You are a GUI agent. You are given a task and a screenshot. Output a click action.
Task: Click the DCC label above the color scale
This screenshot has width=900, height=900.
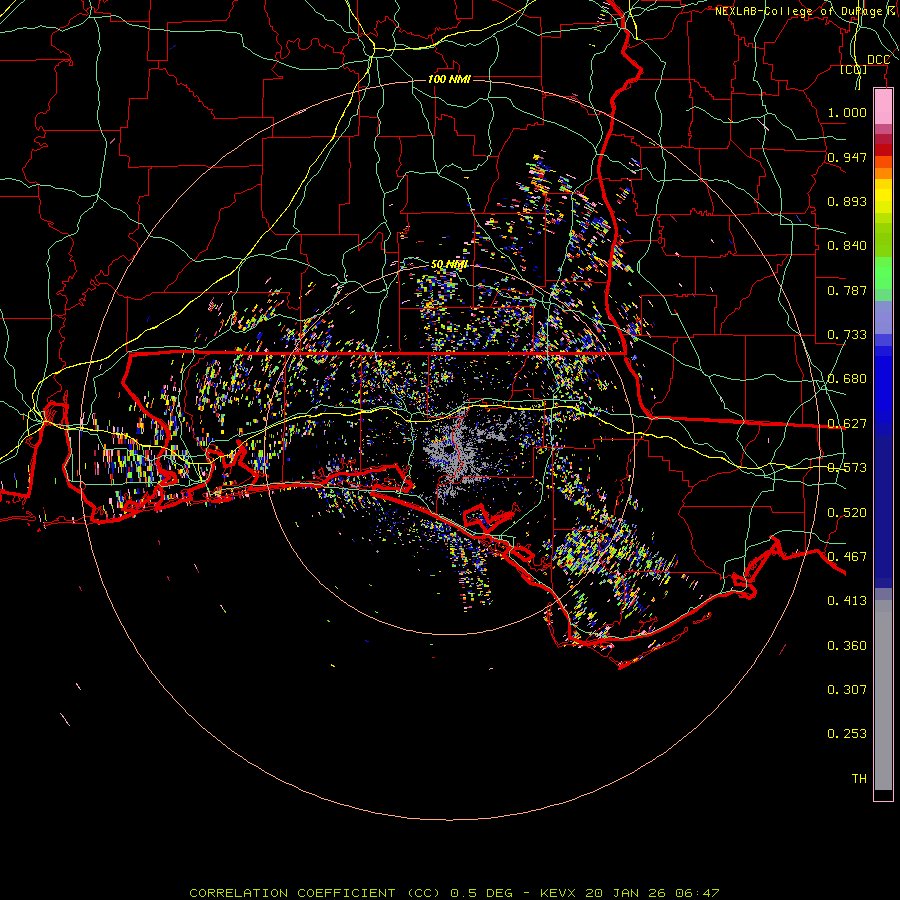(x=878, y=60)
